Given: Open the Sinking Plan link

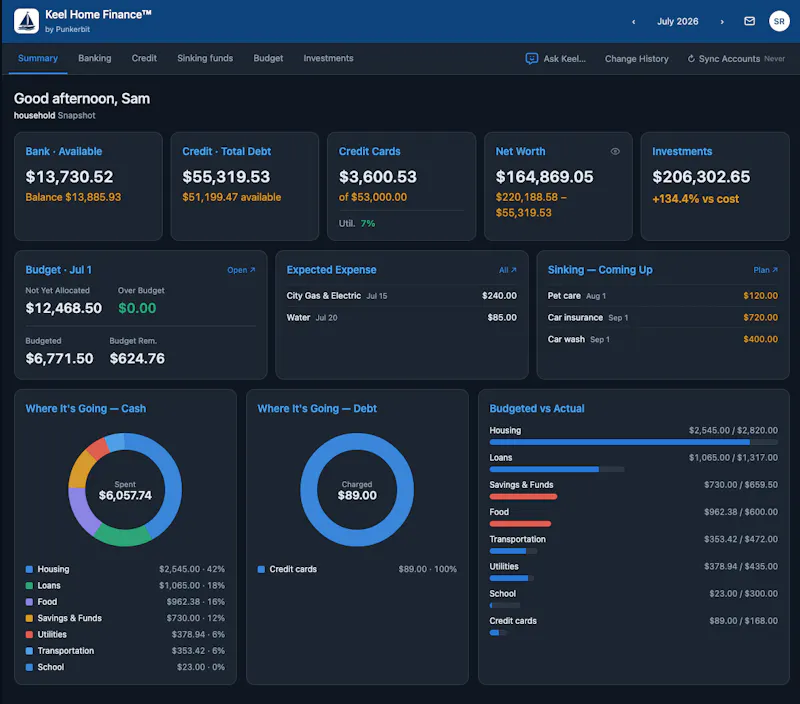Looking at the screenshot, I should coord(765,270).
